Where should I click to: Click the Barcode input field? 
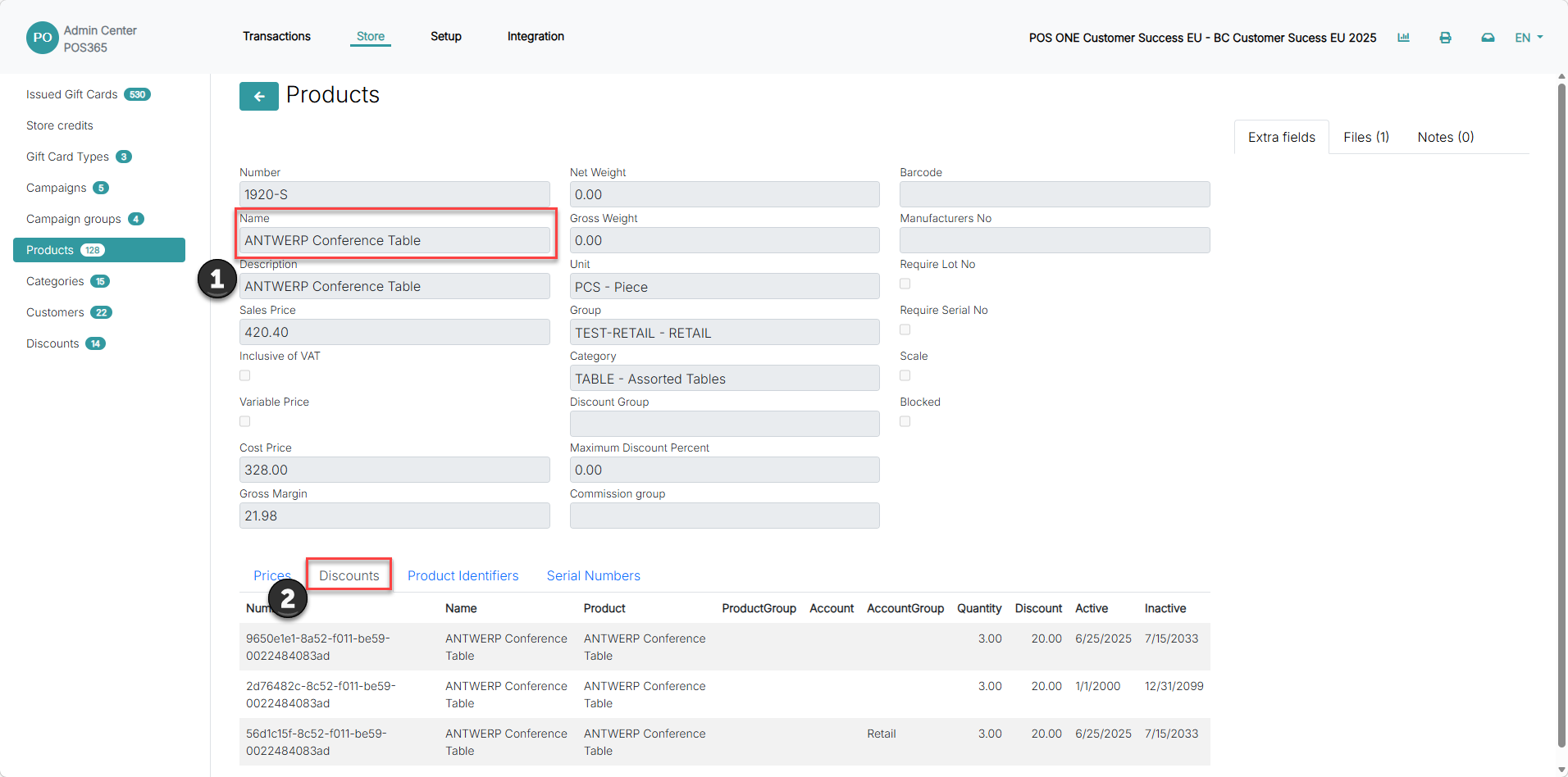(x=1055, y=194)
